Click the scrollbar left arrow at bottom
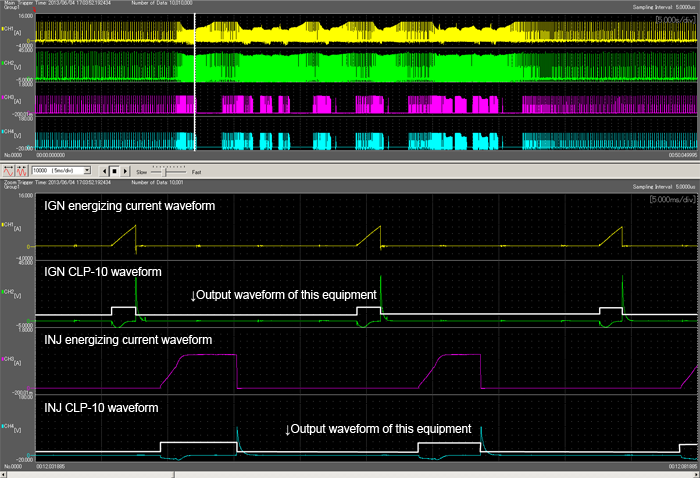 (x=4, y=475)
